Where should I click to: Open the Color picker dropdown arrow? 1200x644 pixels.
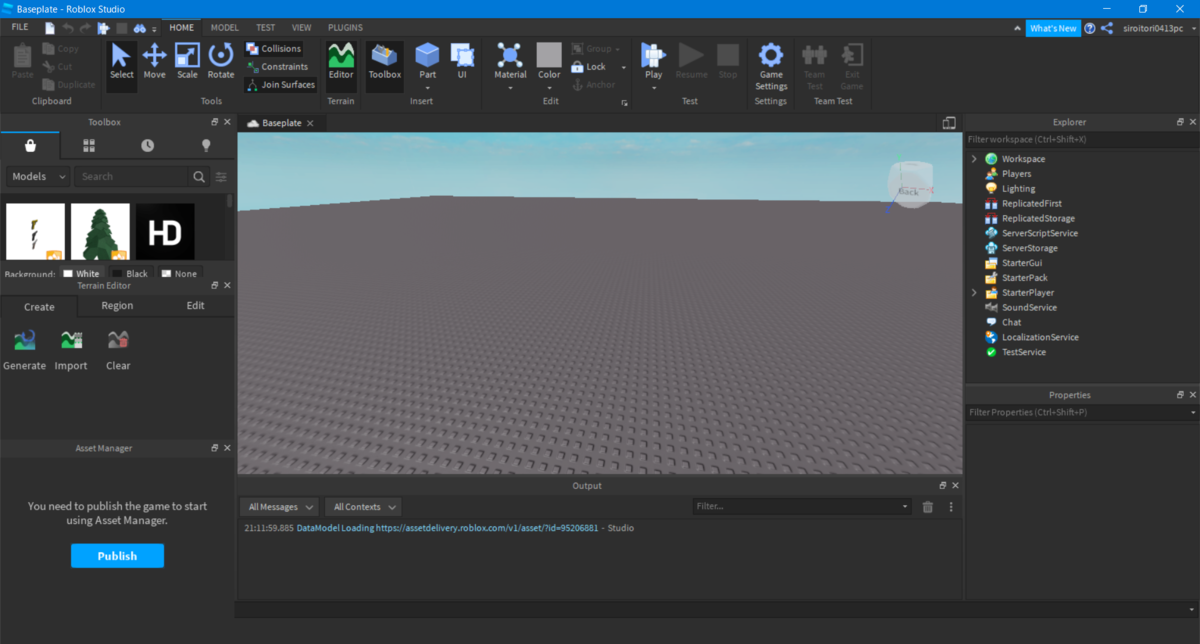pos(549,88)
